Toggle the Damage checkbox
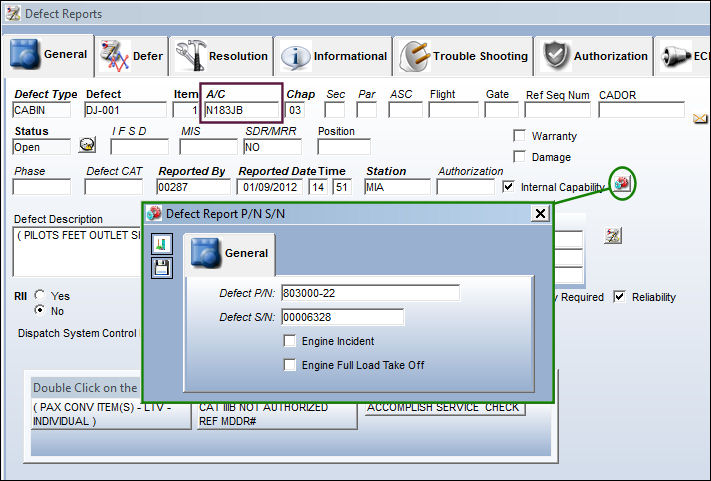The image size is (711, 481). click(x=519, y=157)
